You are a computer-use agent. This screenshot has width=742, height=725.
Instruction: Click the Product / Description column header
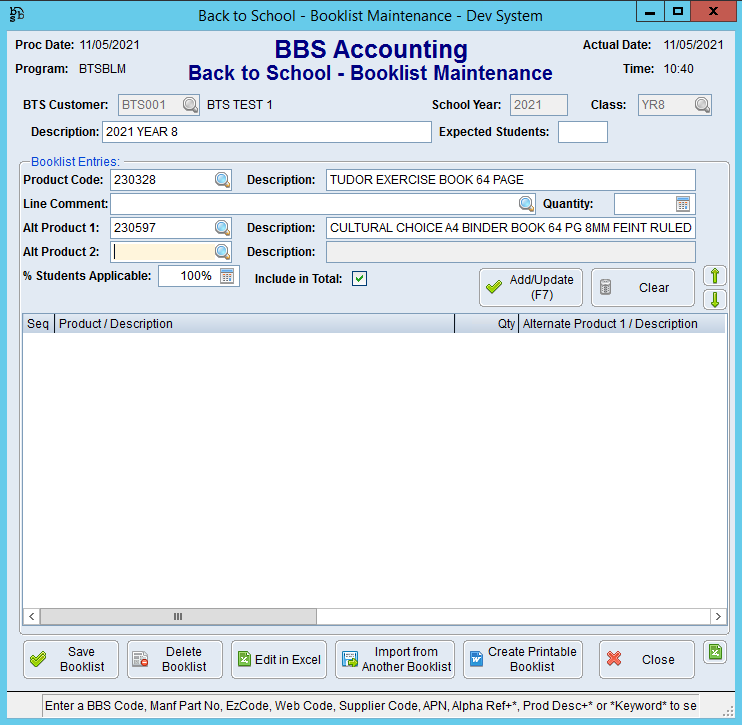(254, 324)
